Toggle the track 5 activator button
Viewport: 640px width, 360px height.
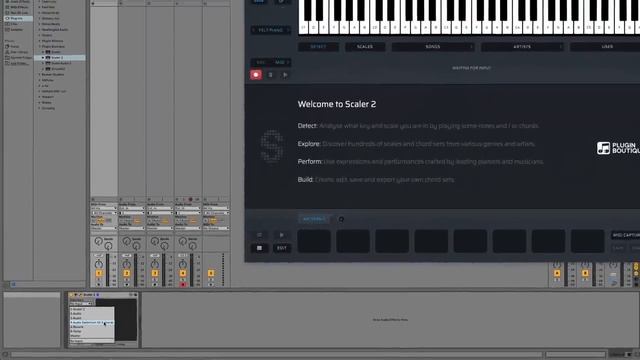[211, 273]
